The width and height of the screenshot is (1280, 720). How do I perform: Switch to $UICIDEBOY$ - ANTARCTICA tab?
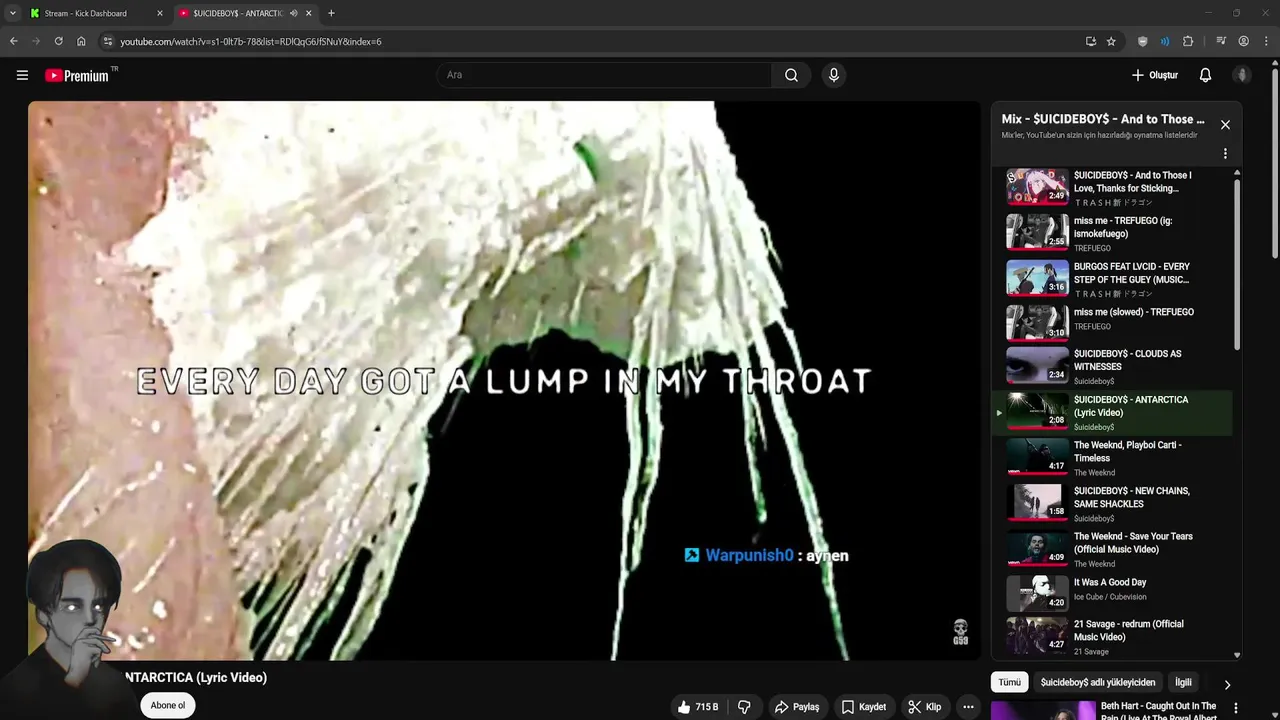tap(245, 13)
